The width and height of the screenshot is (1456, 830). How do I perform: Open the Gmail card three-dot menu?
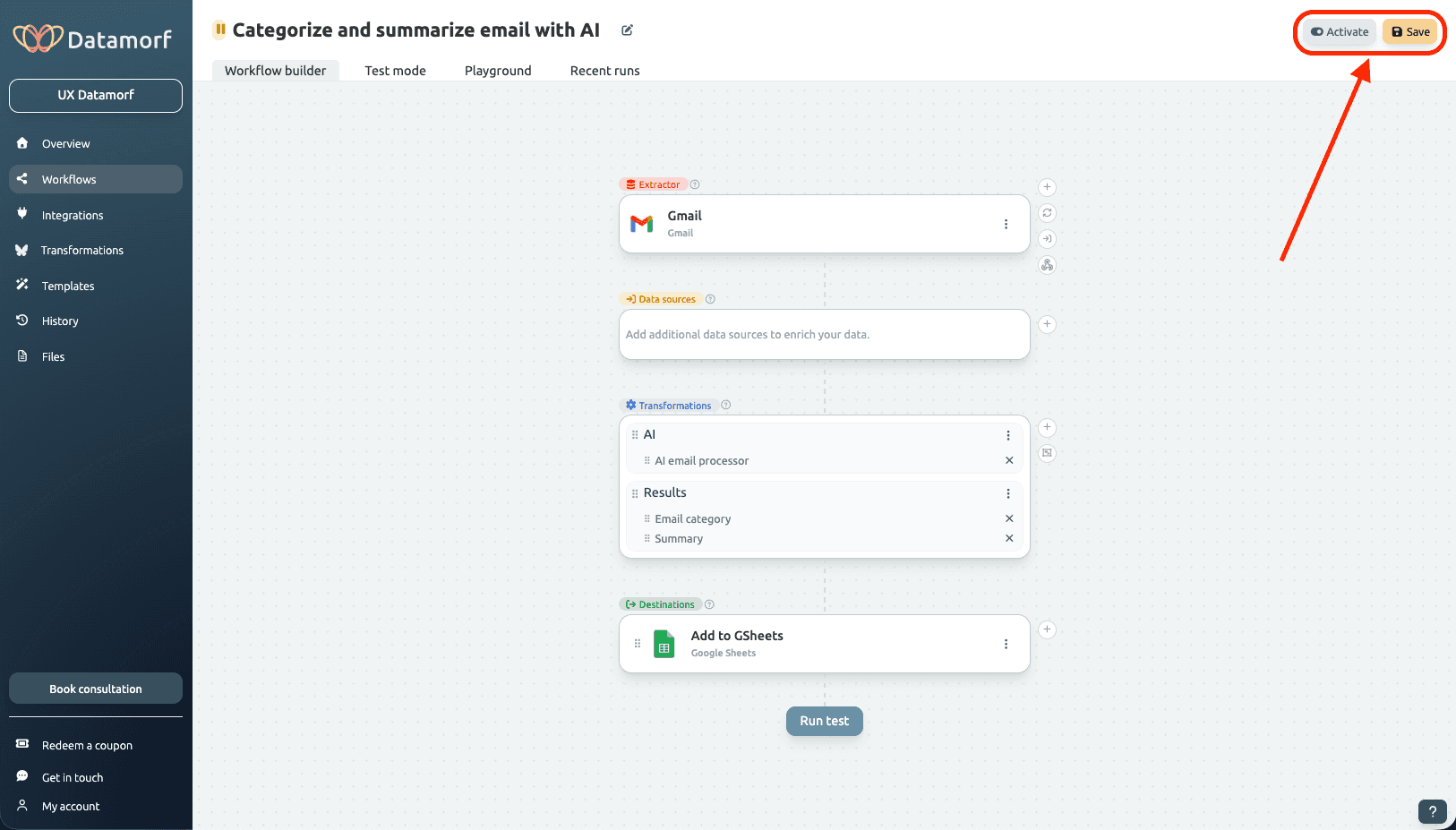[1006, 224]
